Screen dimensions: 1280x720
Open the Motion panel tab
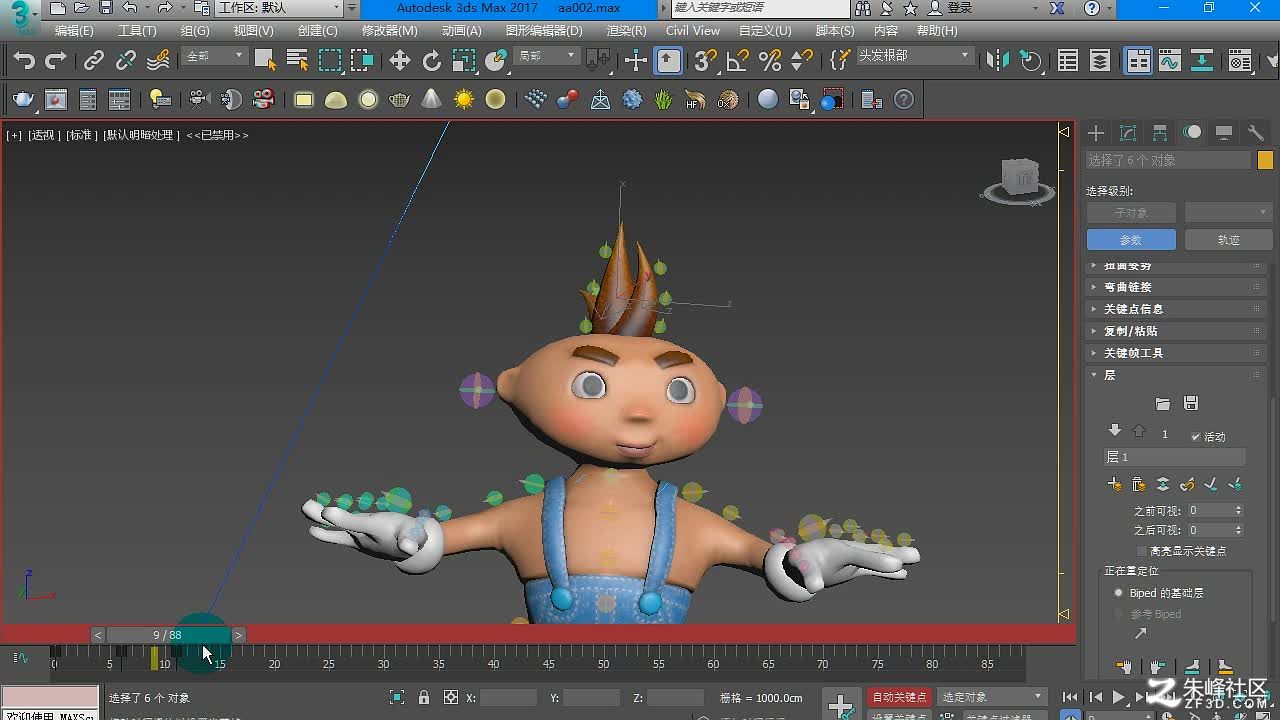click(1192, 133)
